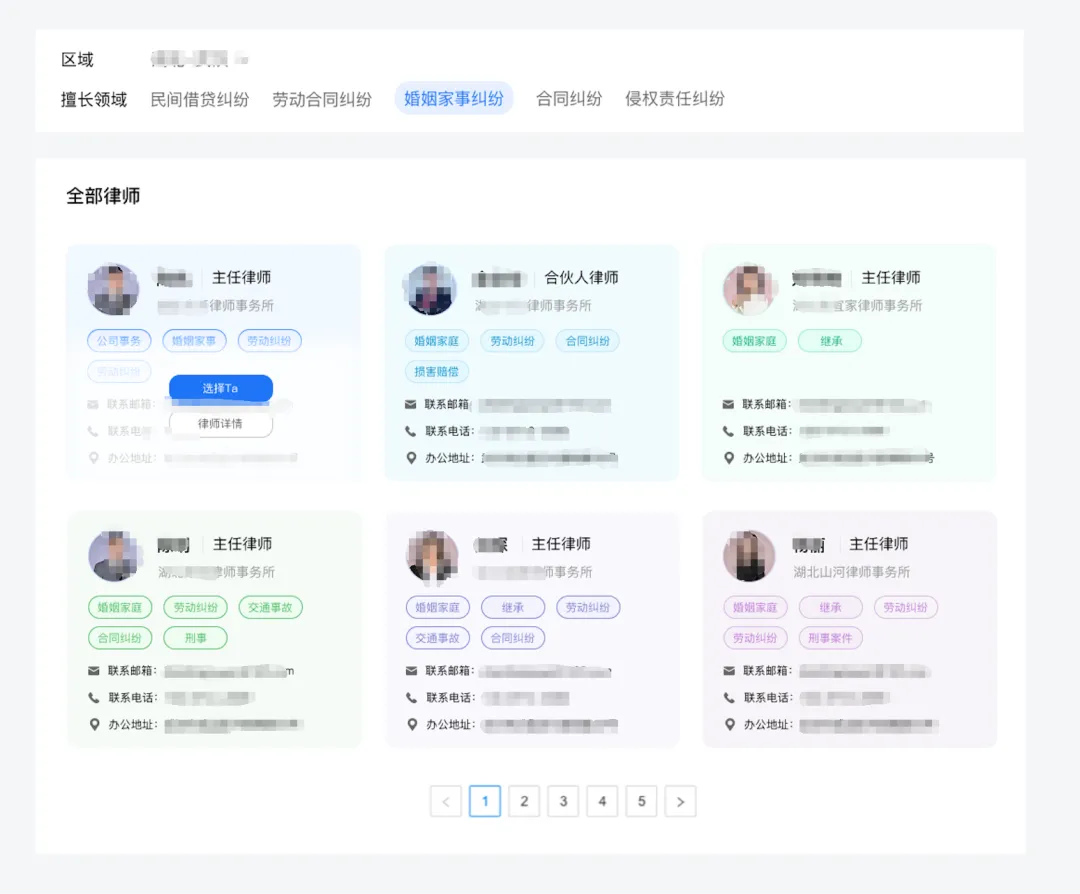The image size is (1080, 894).
Task: Toggle the 婚姻家庭 specialty tag on the second card
Action: pyautogui.click(x=436, y=340)
